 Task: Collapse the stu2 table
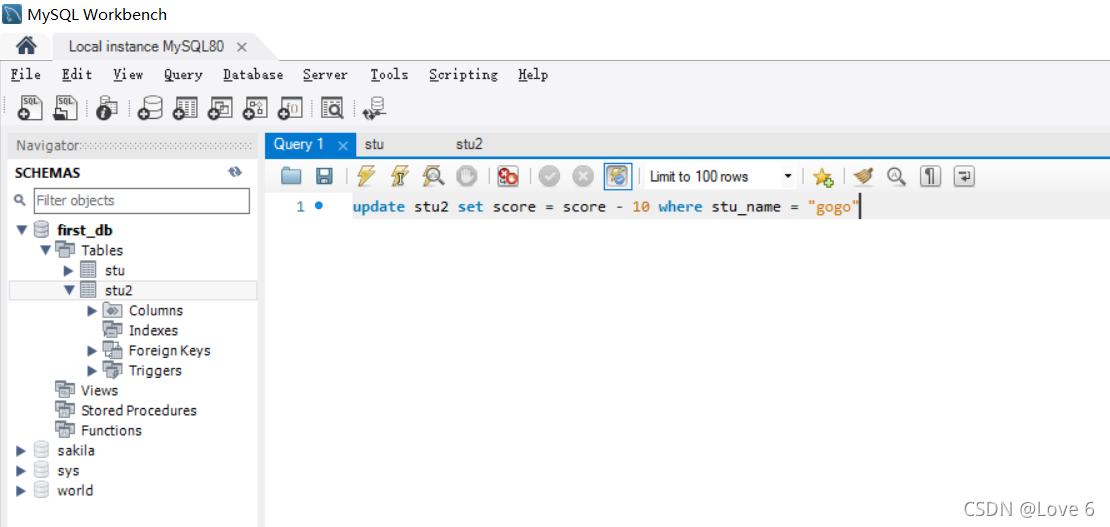pos(69,290)
